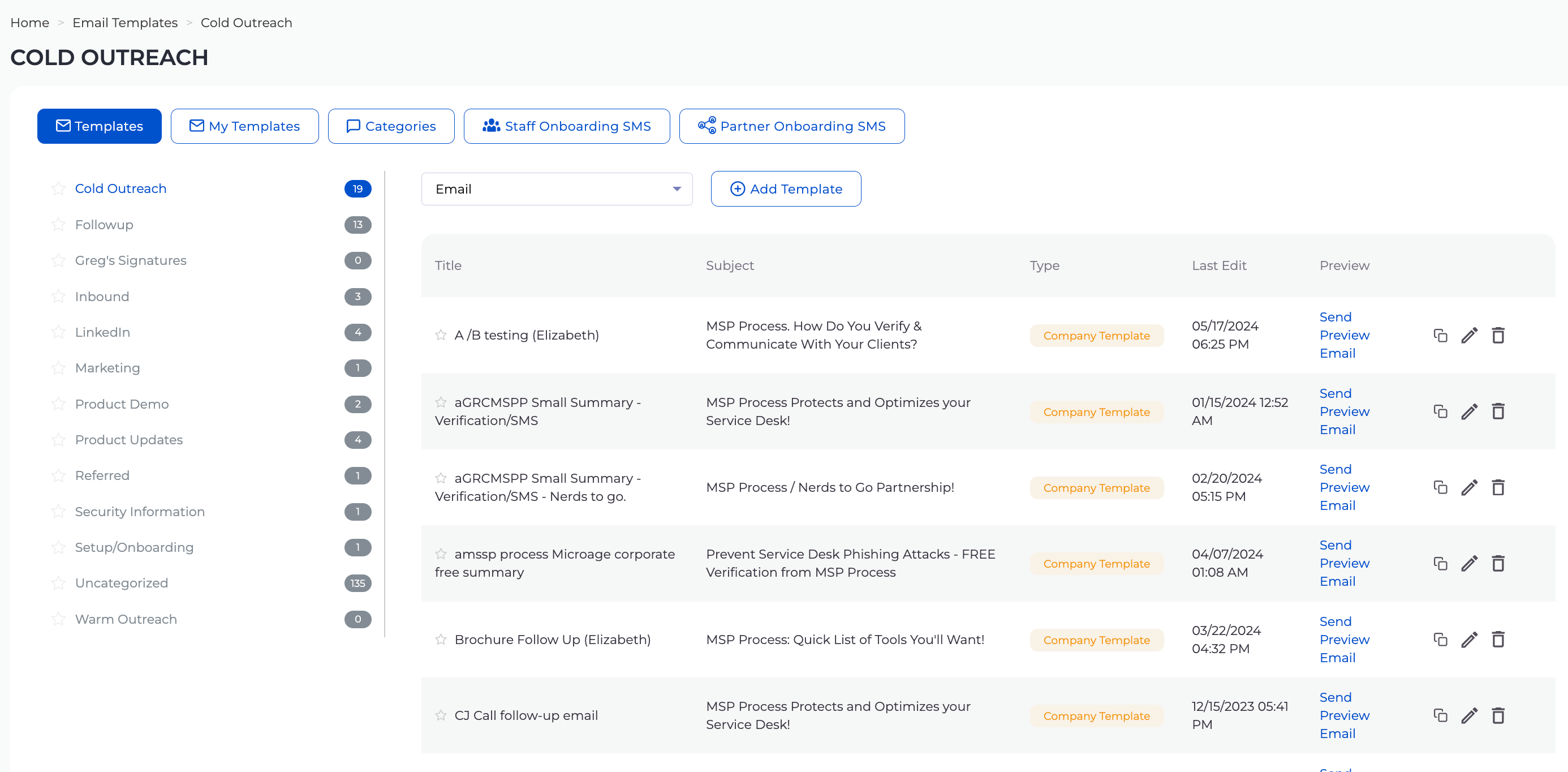Copy the CJ Call follow-up email template
This screenshot has width=1568, height=772.
(1440, 715)
